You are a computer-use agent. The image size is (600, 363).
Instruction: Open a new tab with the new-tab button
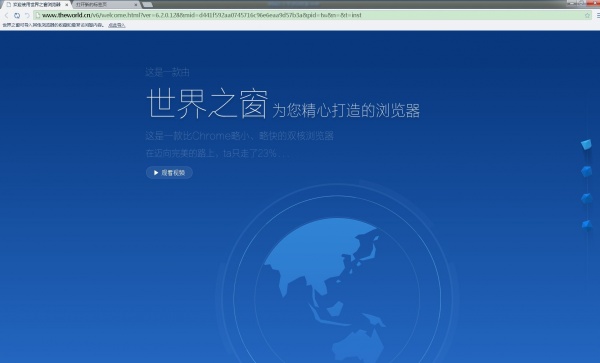(147, 5)
